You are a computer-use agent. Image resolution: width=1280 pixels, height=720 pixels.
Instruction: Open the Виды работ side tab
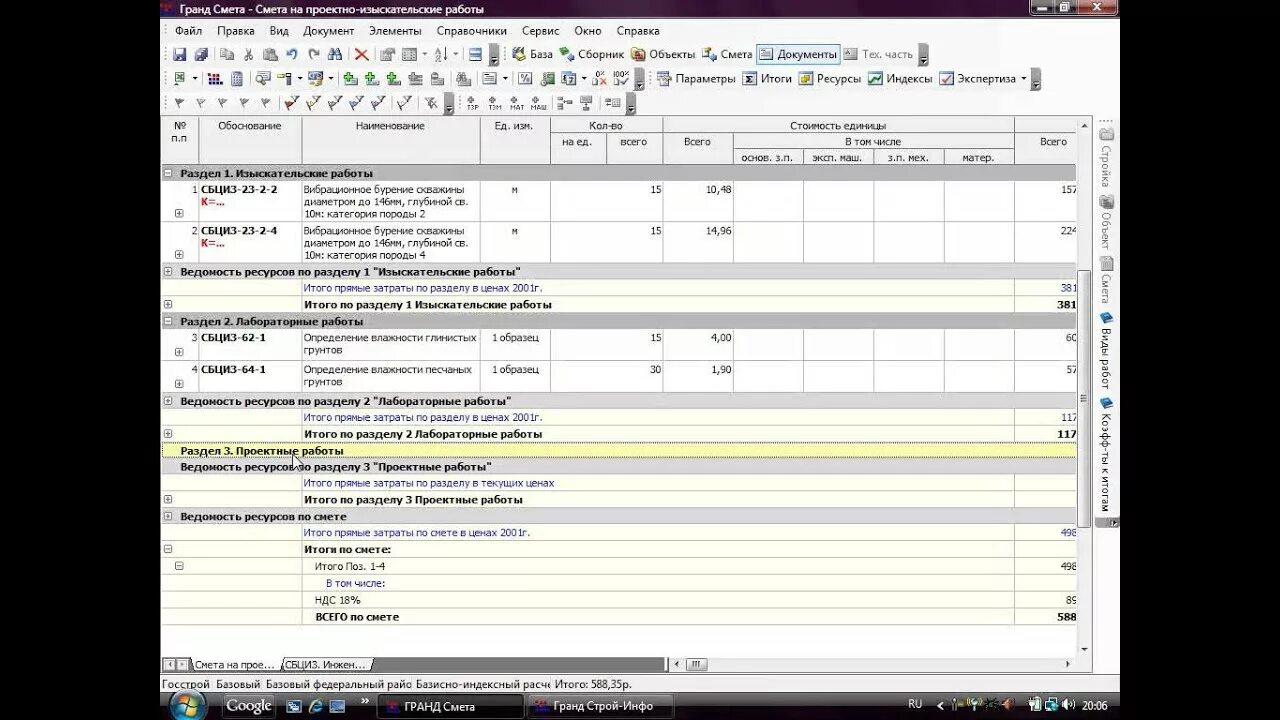pos(1106,350)
